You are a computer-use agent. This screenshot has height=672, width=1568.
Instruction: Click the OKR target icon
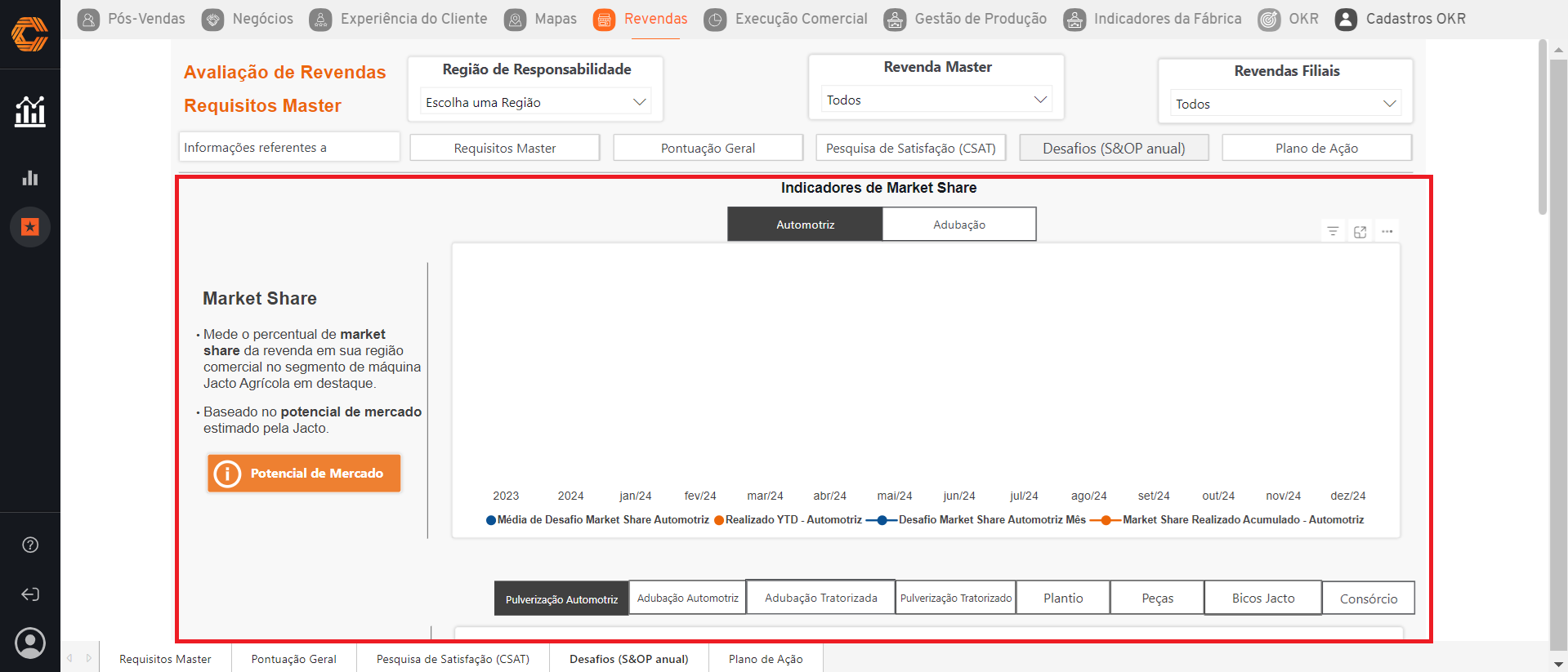coord(1269,20)
